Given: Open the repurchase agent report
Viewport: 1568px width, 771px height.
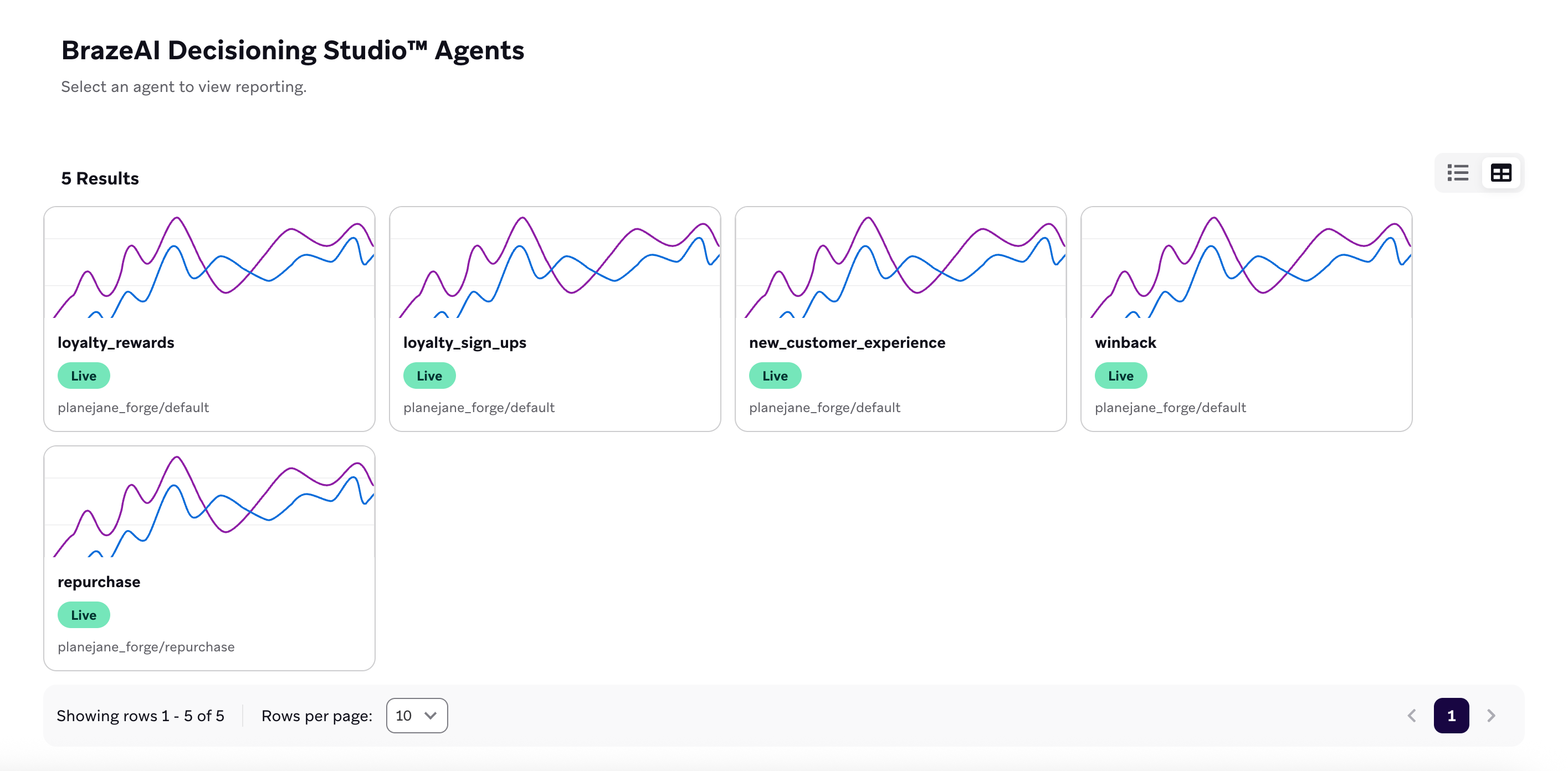Looking at the screenshot, I should point(209,557).
